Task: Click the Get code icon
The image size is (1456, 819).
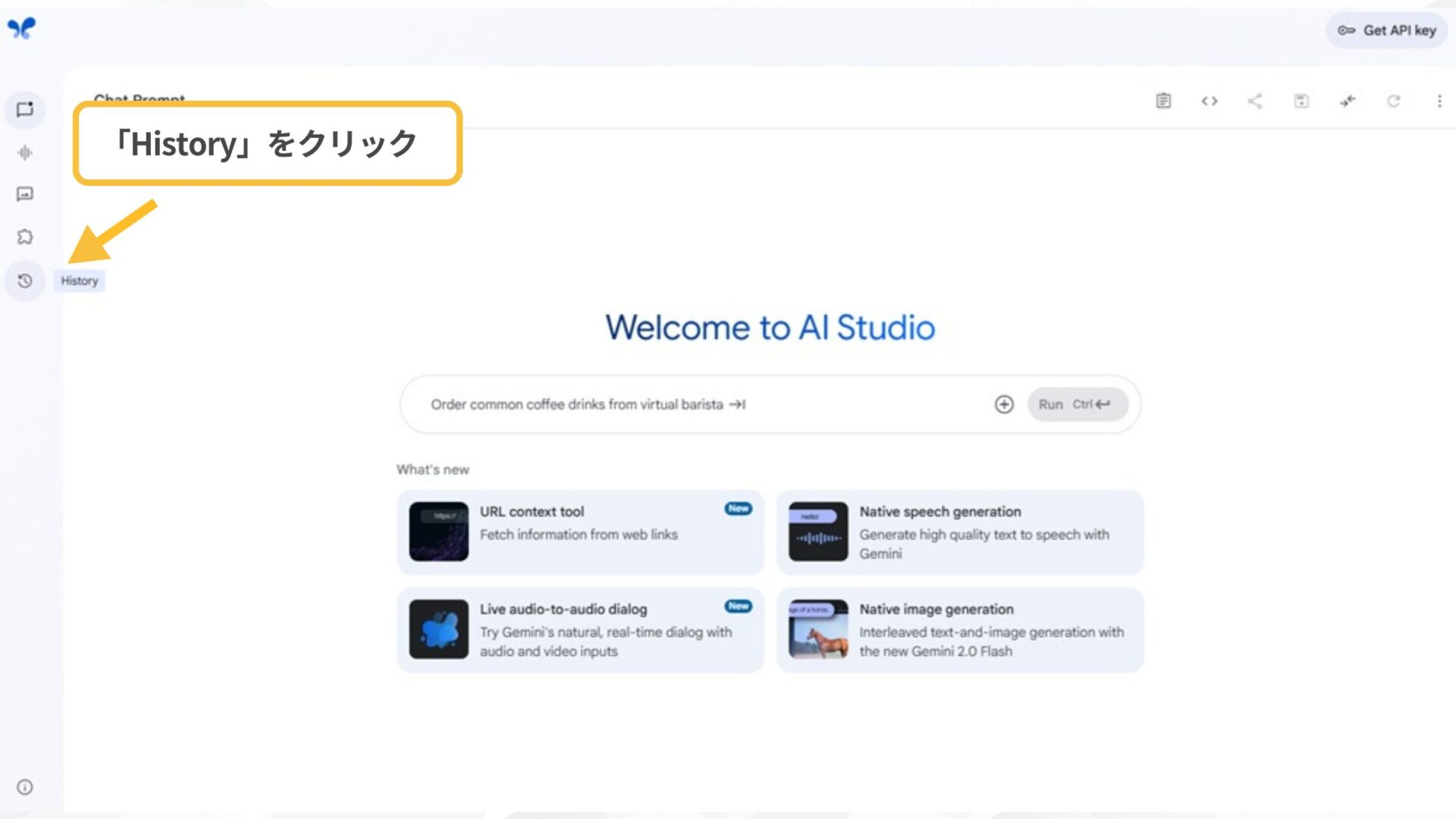Action: coord(1210,101)
